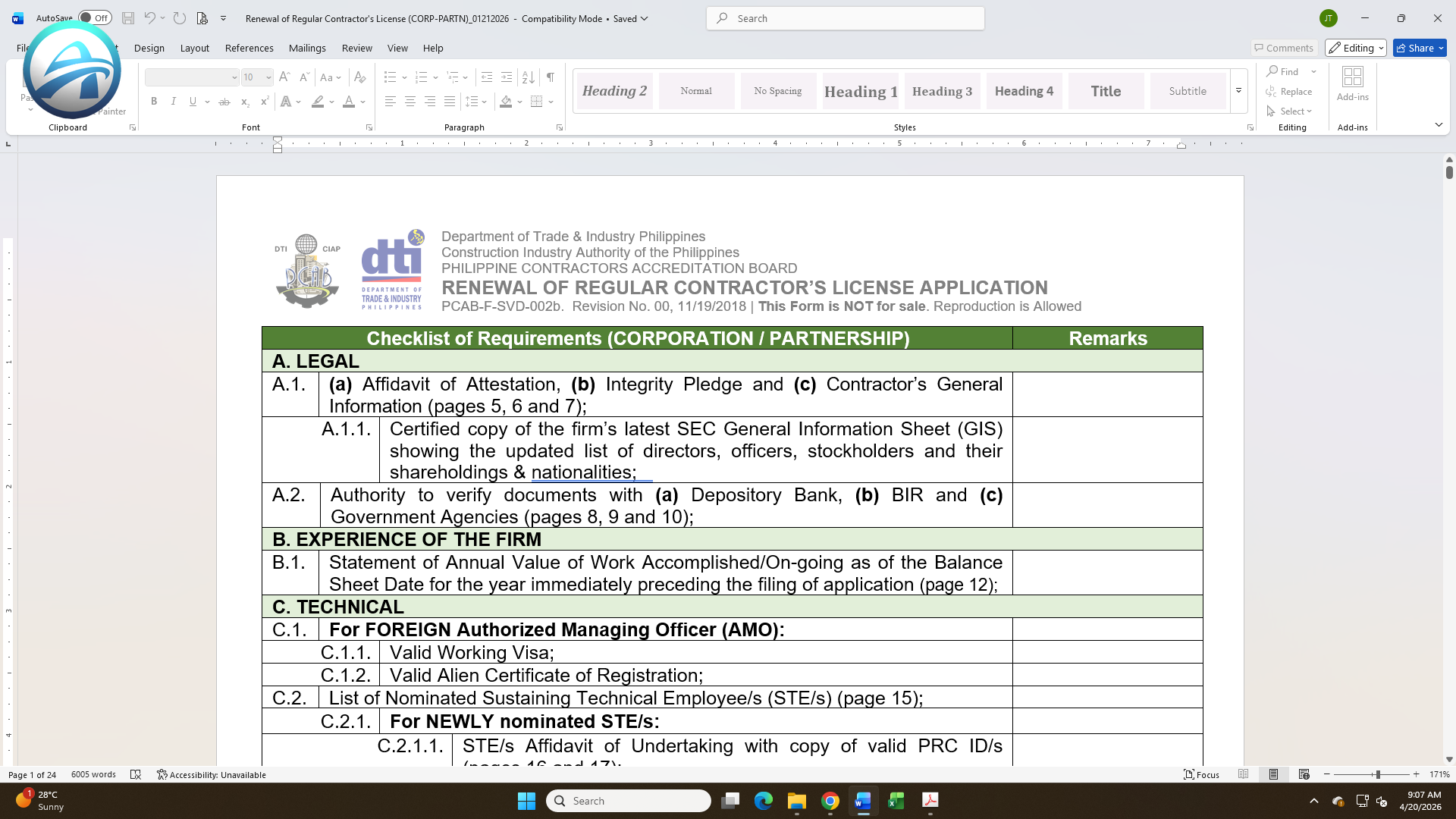Image resolution: width=1456 pixels, height=819 pixels.
Task: Open spelling and proofing check
Action: tap(136, 774)
